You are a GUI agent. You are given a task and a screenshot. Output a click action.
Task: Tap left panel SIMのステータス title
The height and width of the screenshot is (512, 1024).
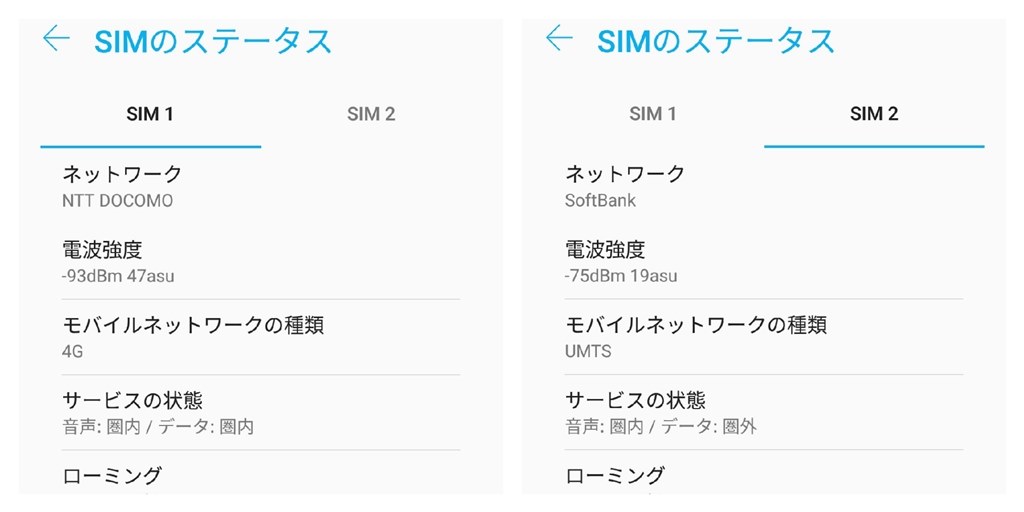[x=213, y=41]
